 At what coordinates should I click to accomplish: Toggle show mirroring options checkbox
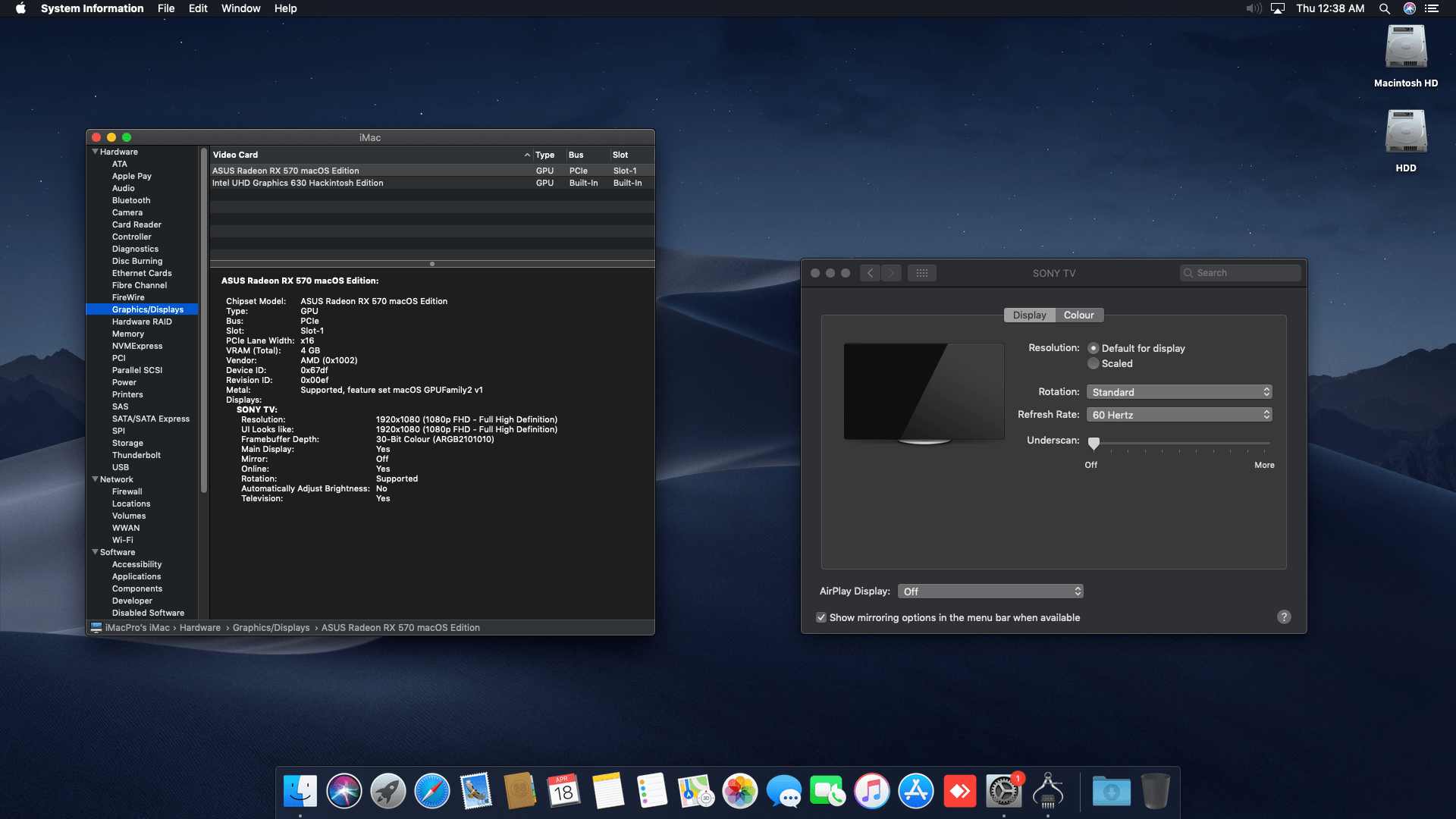[x=821, y=617]
